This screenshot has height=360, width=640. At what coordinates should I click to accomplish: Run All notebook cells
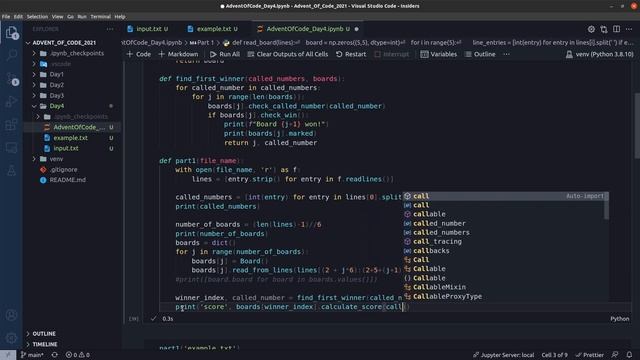(225, 54)
